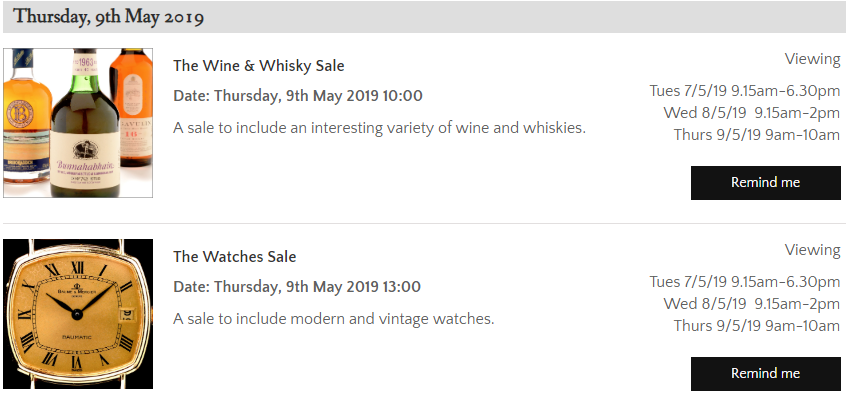Click the Viewing label for the whisky sale
Image resolution: width=850 pixels, height=402 pixels.
pyautogui.click(x=812, y=59)
